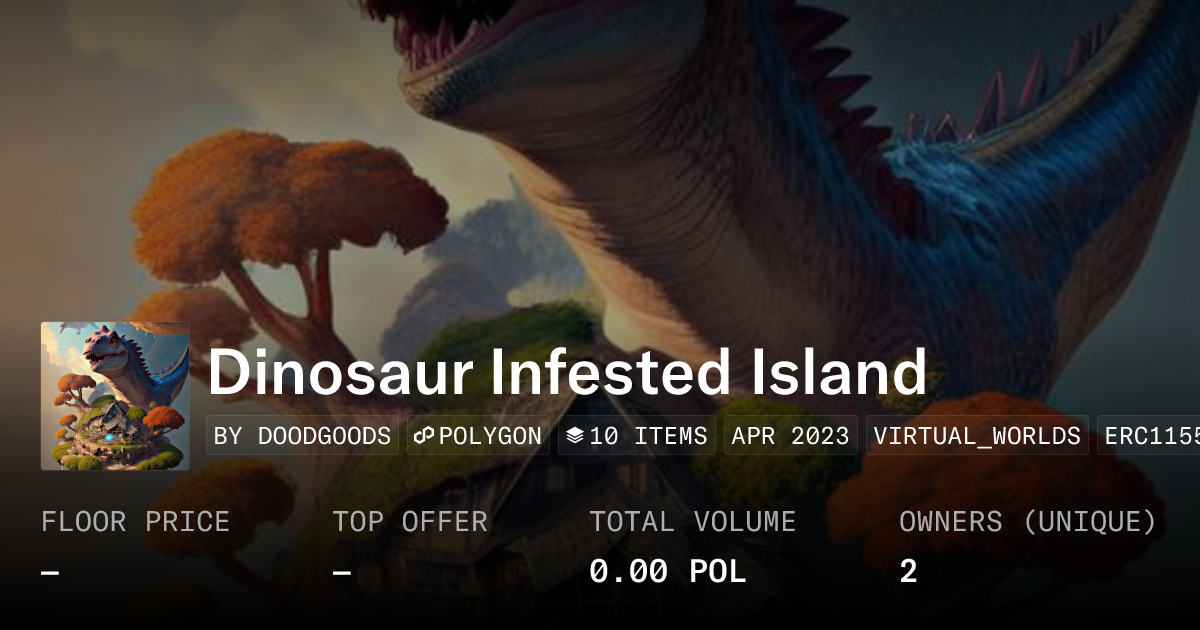Click the 0.00 POL volume value
Image resolution: width=1200 pixels, height=630 pixels.
point(667,572)
